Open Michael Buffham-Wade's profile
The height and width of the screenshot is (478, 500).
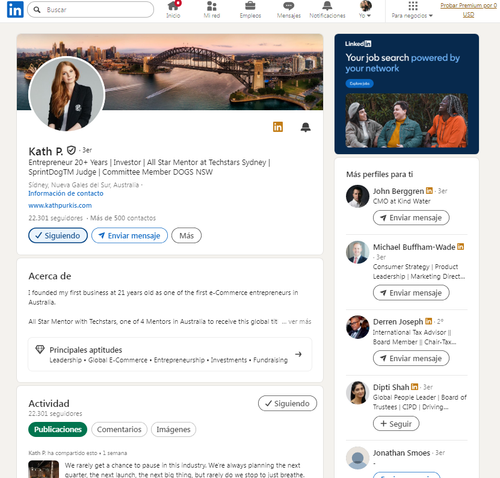point(414,247)
